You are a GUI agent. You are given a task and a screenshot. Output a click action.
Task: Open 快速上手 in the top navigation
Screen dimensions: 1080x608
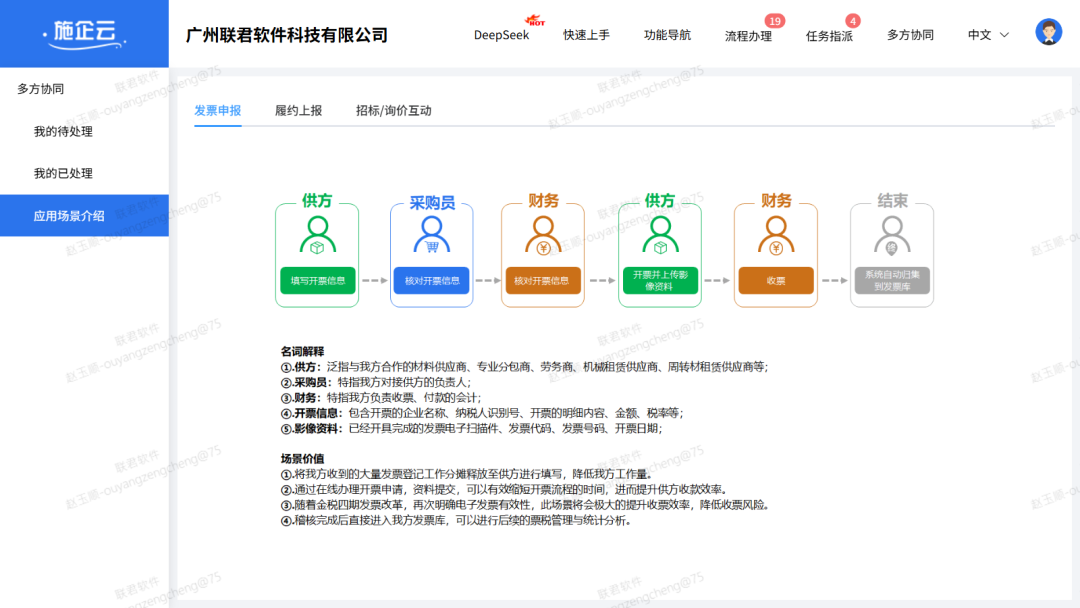point(586,35)
